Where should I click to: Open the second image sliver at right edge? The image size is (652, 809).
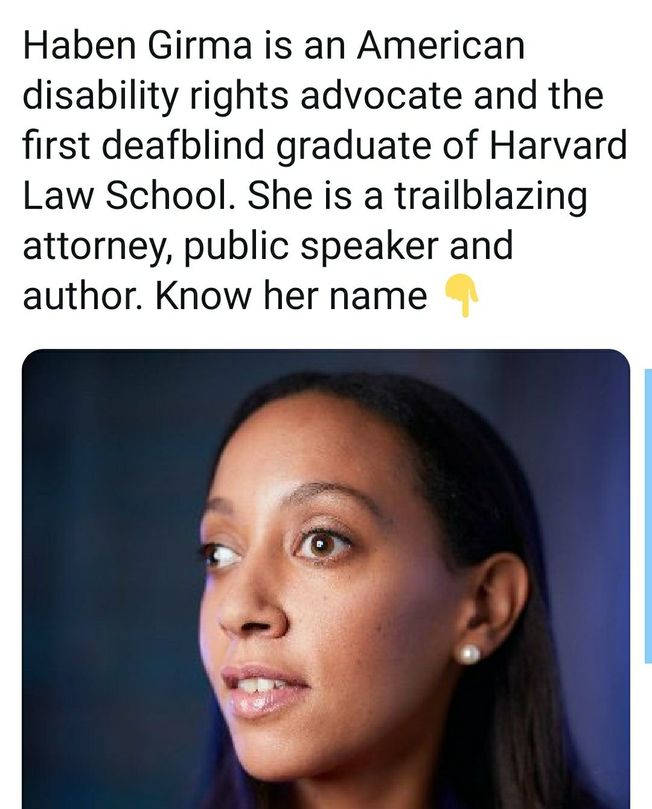tap(648, 515)
